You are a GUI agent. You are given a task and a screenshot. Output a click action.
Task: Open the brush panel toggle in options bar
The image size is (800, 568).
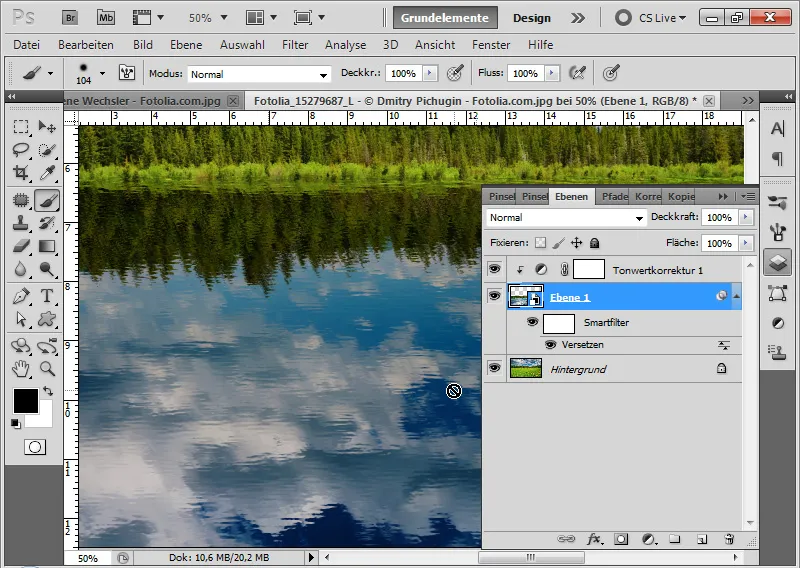[127, 73]
